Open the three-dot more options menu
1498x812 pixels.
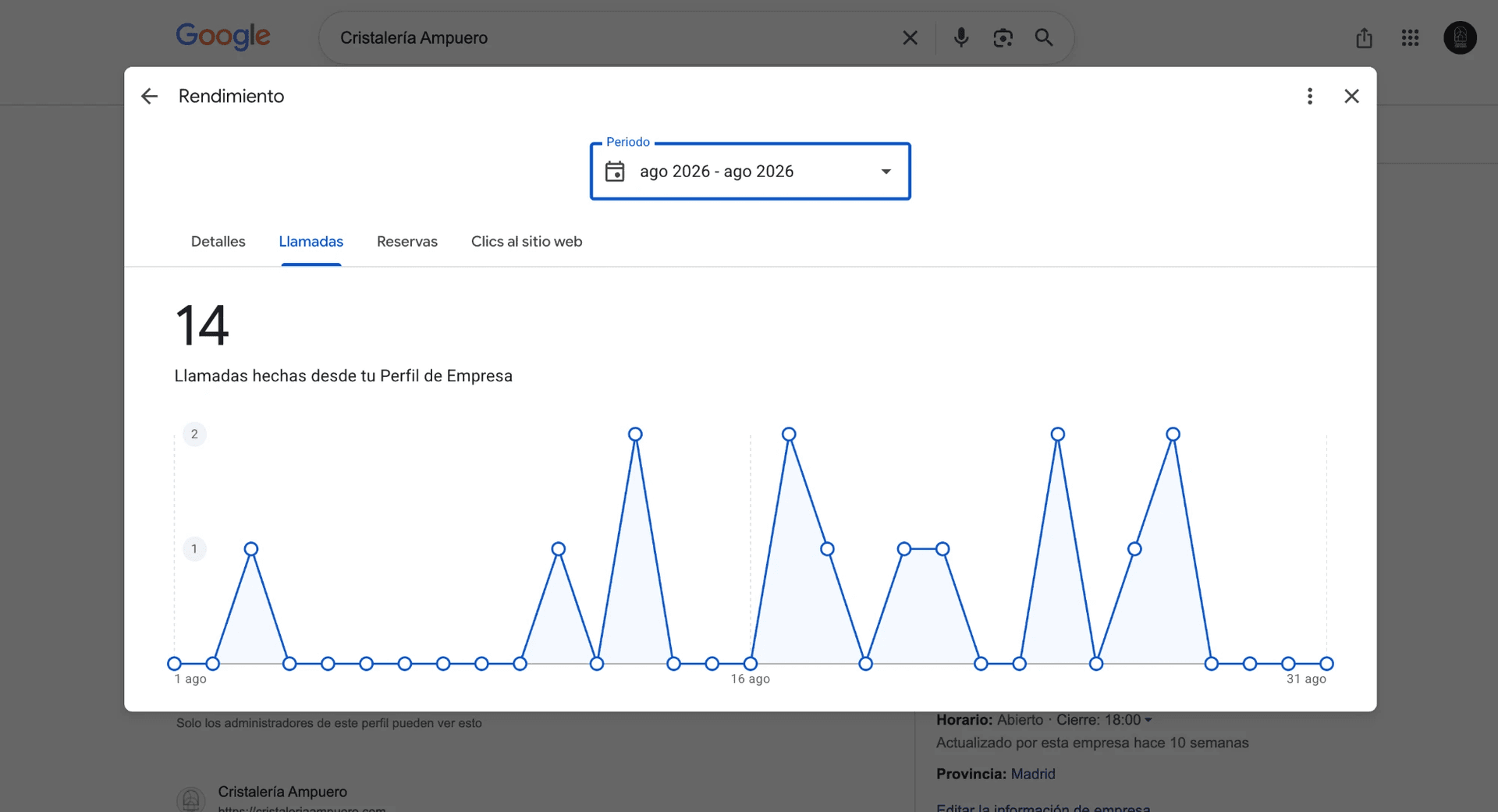click(x=1310, y=96)
